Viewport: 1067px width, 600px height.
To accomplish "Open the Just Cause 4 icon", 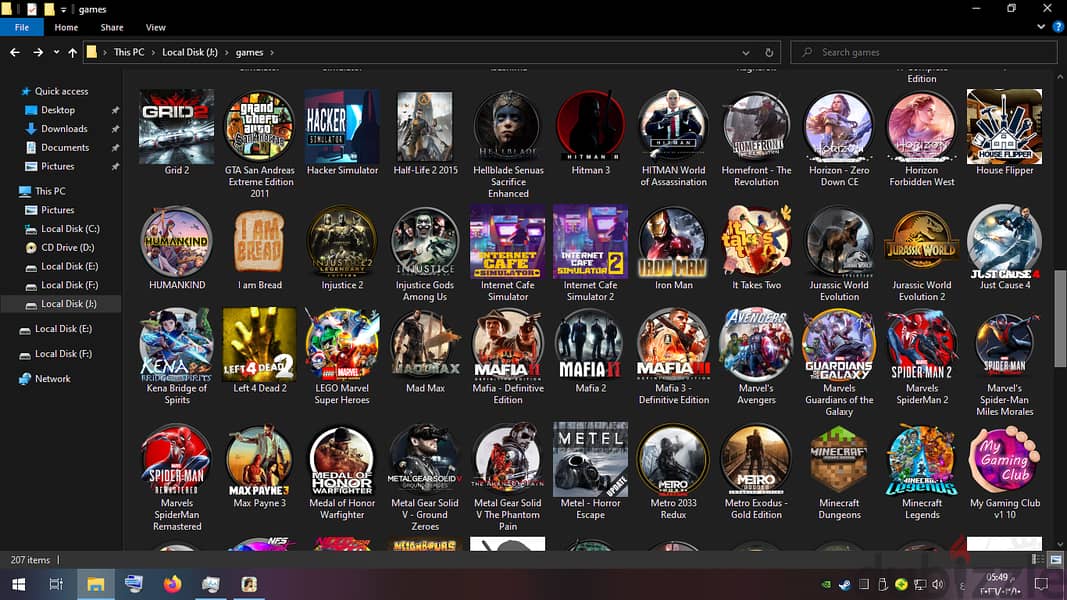I will (1004, 241).
